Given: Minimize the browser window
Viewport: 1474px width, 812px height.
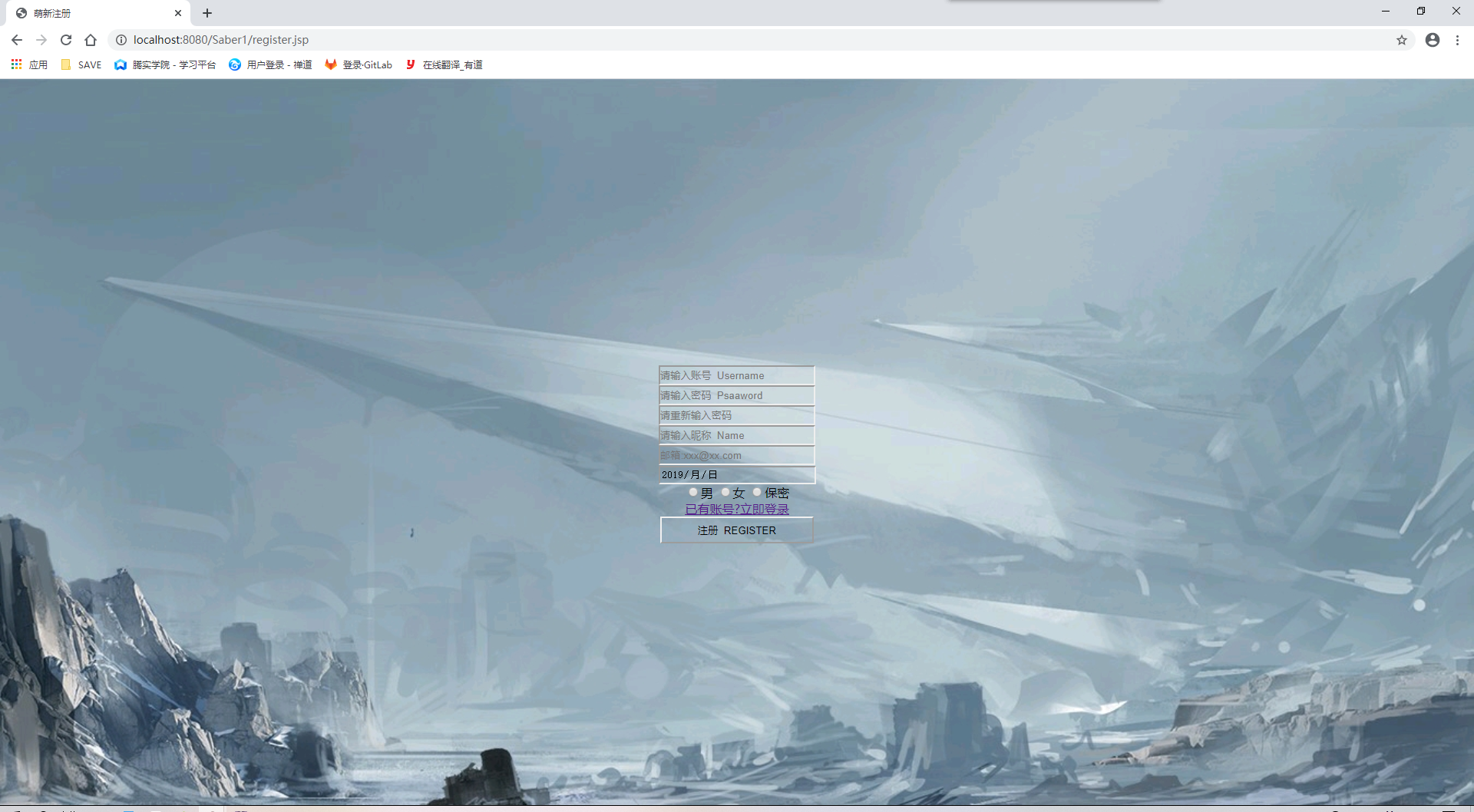Looking at the screenshot, I should pyautogui.click(x=1386, y=12).
